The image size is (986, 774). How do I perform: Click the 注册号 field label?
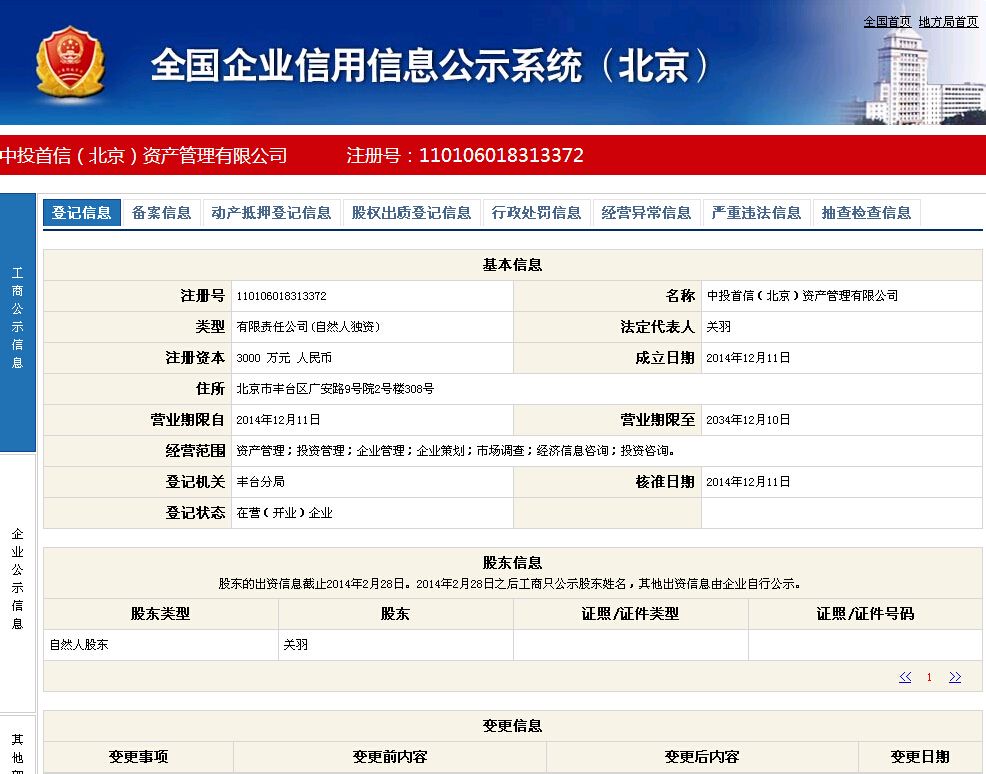point(202,296)
